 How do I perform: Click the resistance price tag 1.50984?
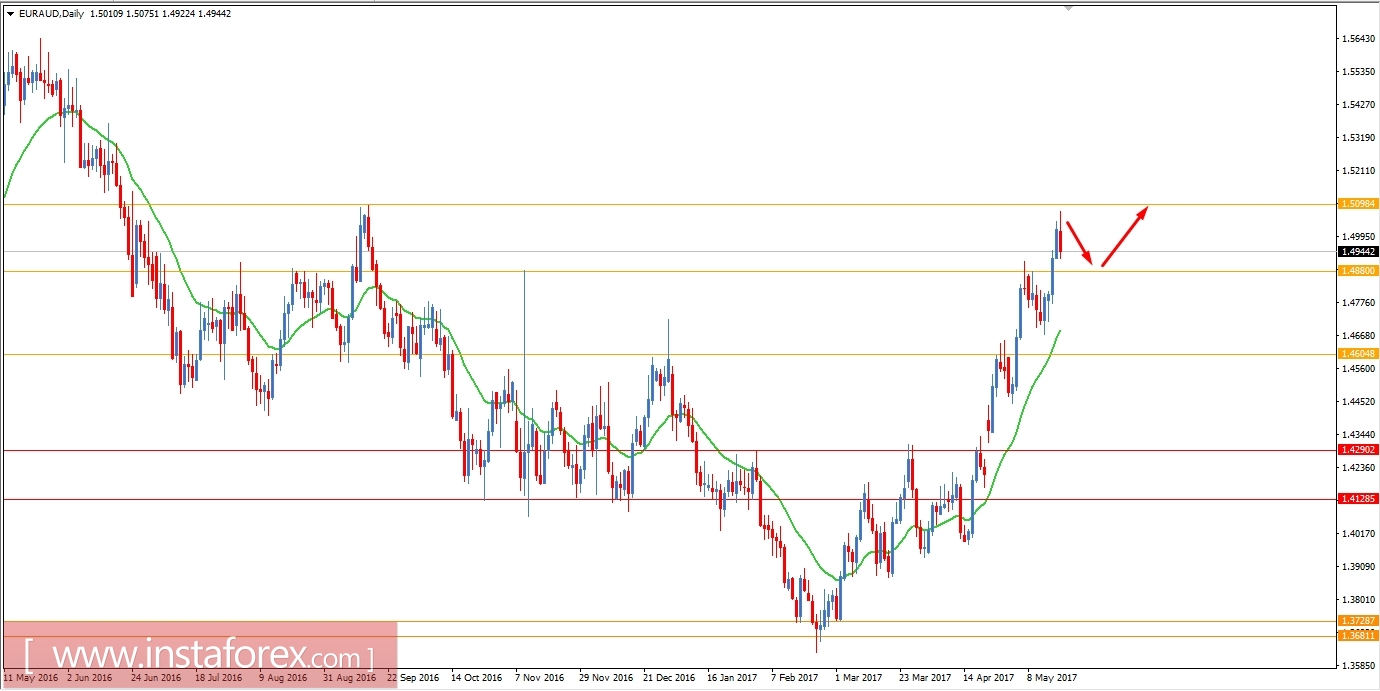[x=1359, y=204]
